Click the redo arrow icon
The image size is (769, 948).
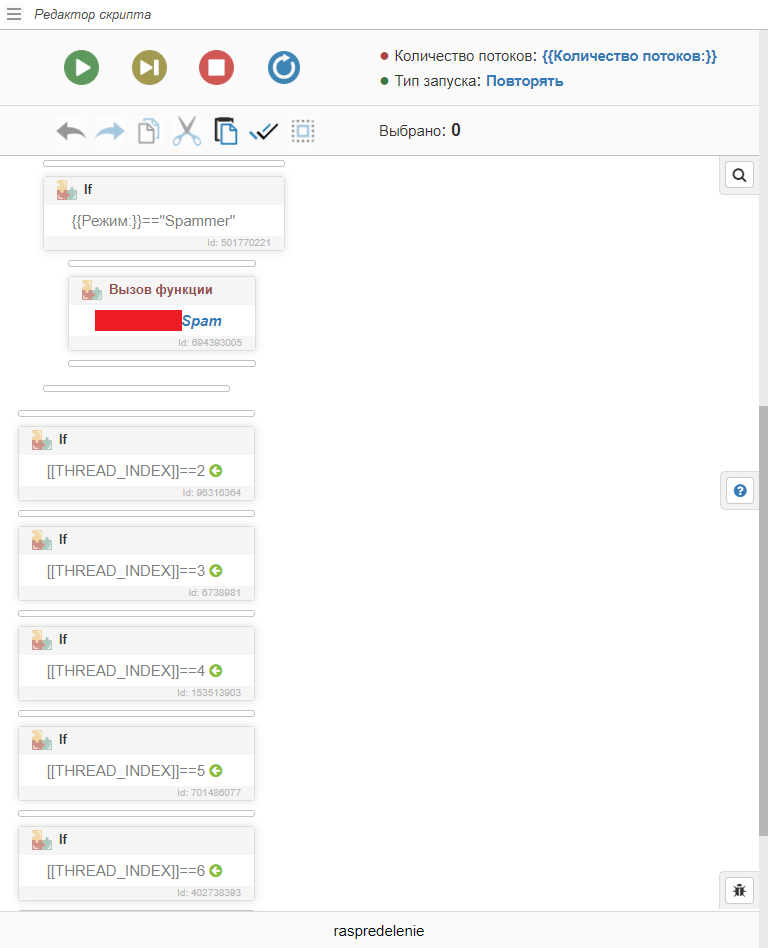click(109, 131)
